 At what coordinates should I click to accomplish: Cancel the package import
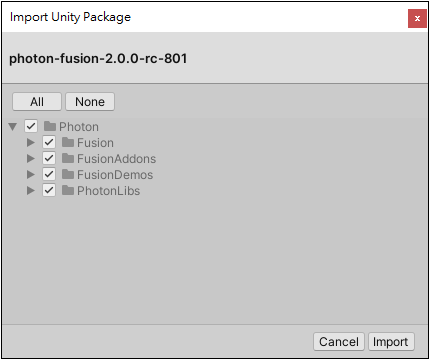339,342
